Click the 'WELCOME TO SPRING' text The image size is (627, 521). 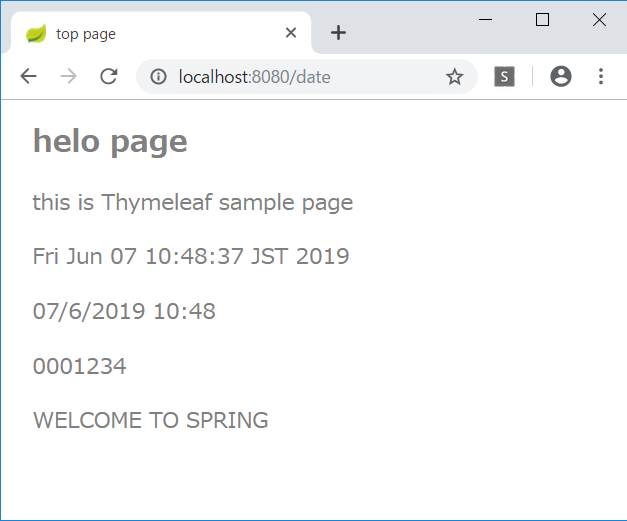[x=151, y=421]
